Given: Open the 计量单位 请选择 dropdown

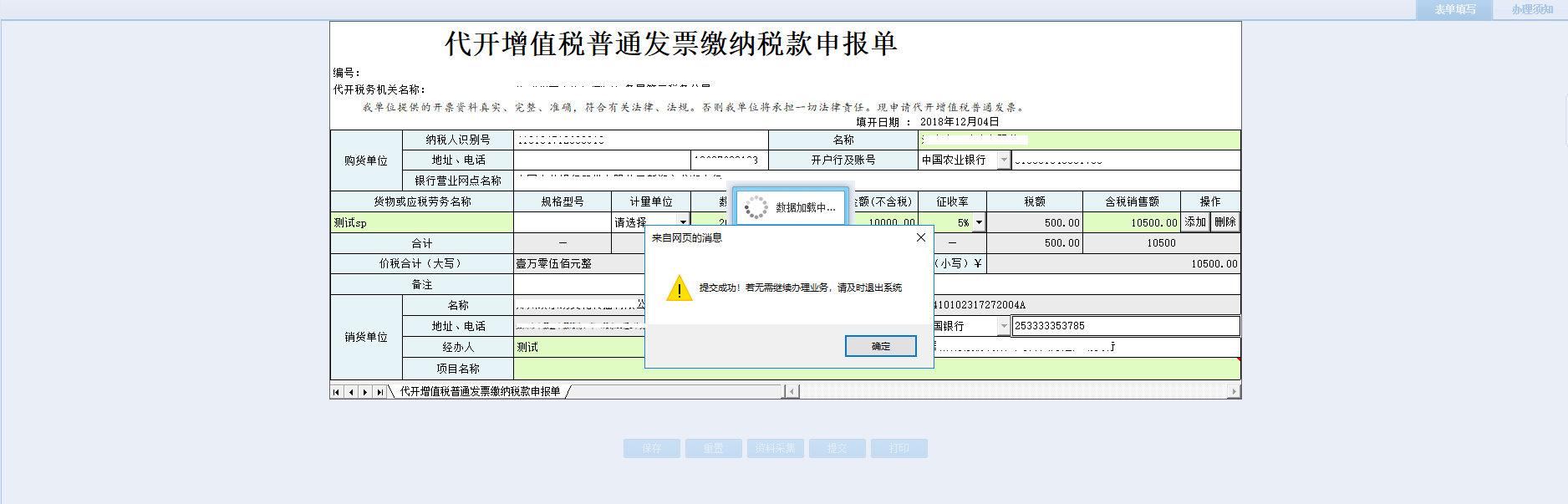Looking at the screenshot, I should 683,222.
